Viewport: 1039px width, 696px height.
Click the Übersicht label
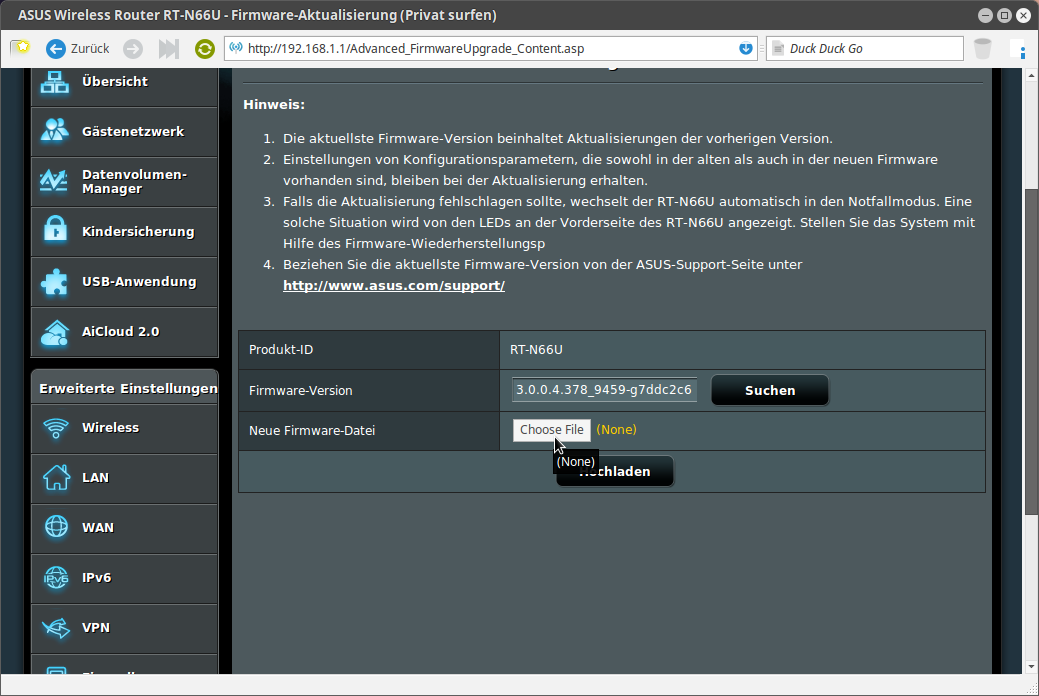(115, 82)
